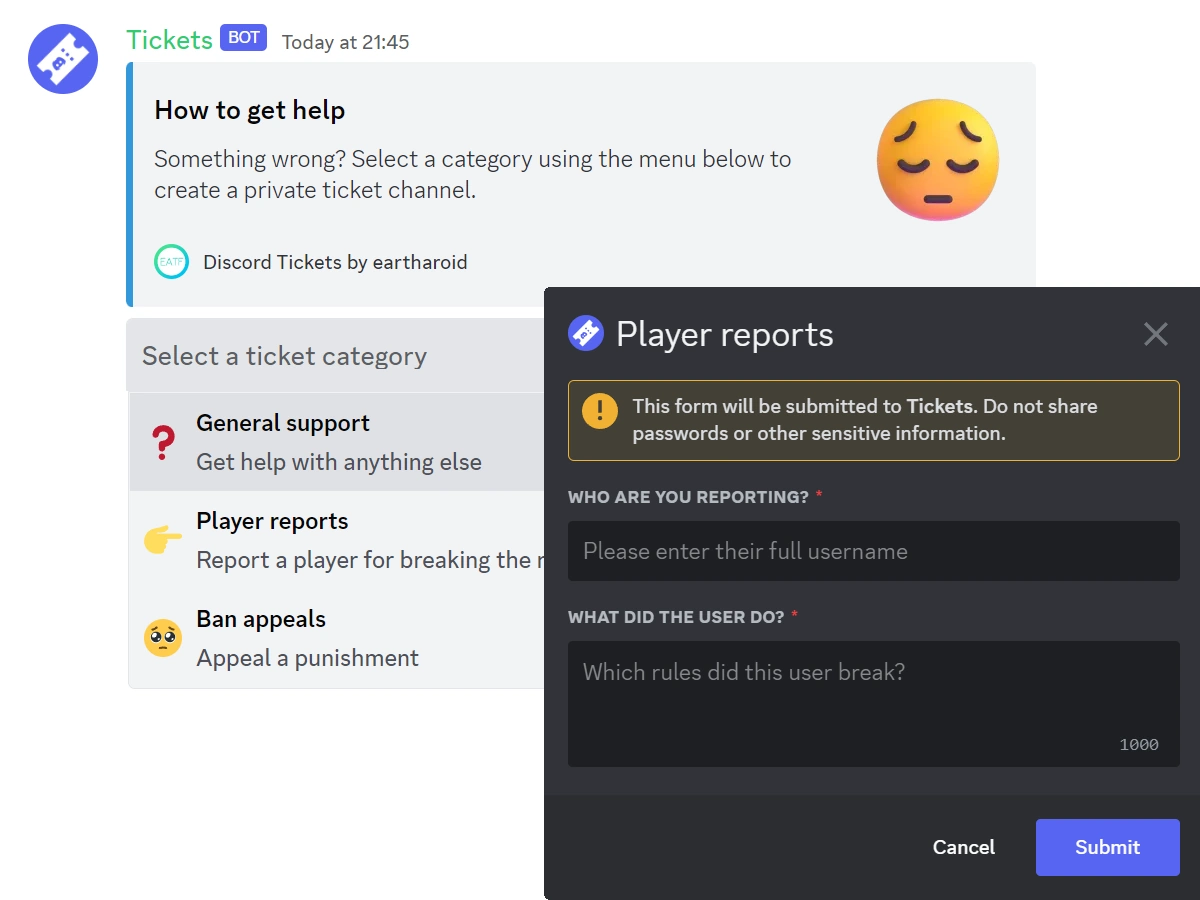The width and height of the screenshot is (1200, 900).
Task: Click the warning exclamation icon in the modal
Action: 600,410
